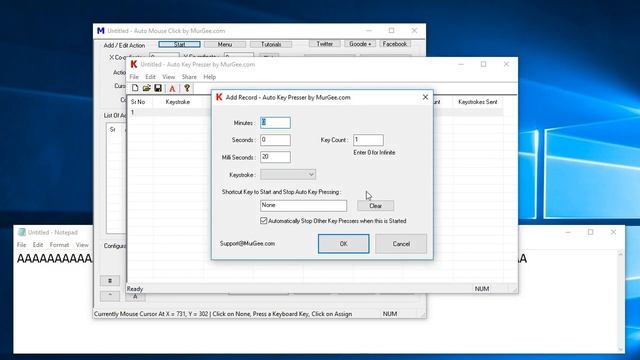Click Support@MurGee.com text in dialog
The width and height of the screenshot is (640, 360).
pyautogui.click(x=247, y=243)
